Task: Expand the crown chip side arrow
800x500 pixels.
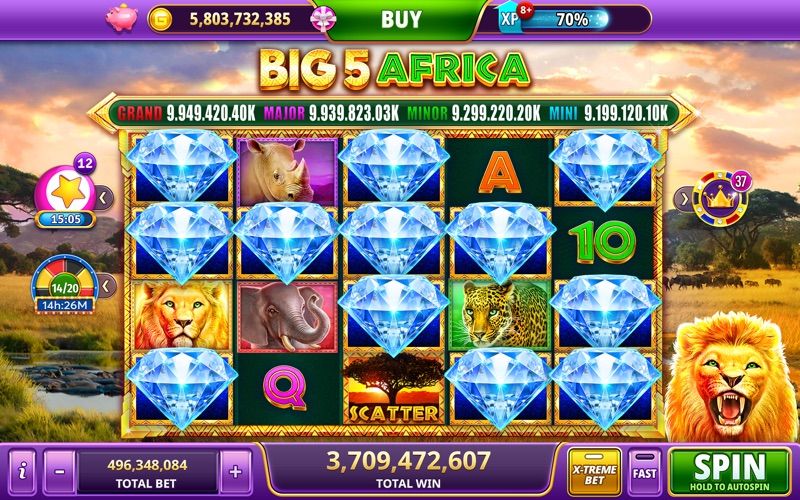Action: click(x=683, y=199)
